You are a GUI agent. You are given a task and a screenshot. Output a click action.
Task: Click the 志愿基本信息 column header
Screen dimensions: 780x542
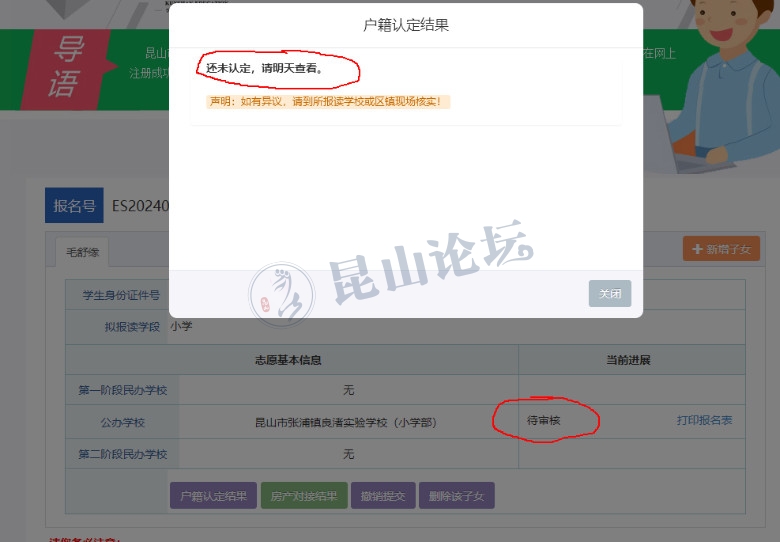(x=289, y=359)
